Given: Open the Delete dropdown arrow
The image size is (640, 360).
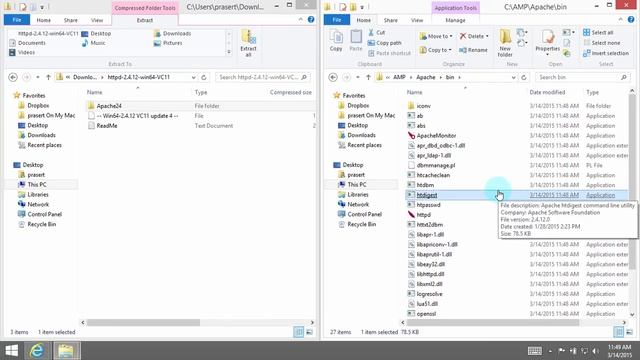Looking at the screenshot, I should tap(487, 36).
